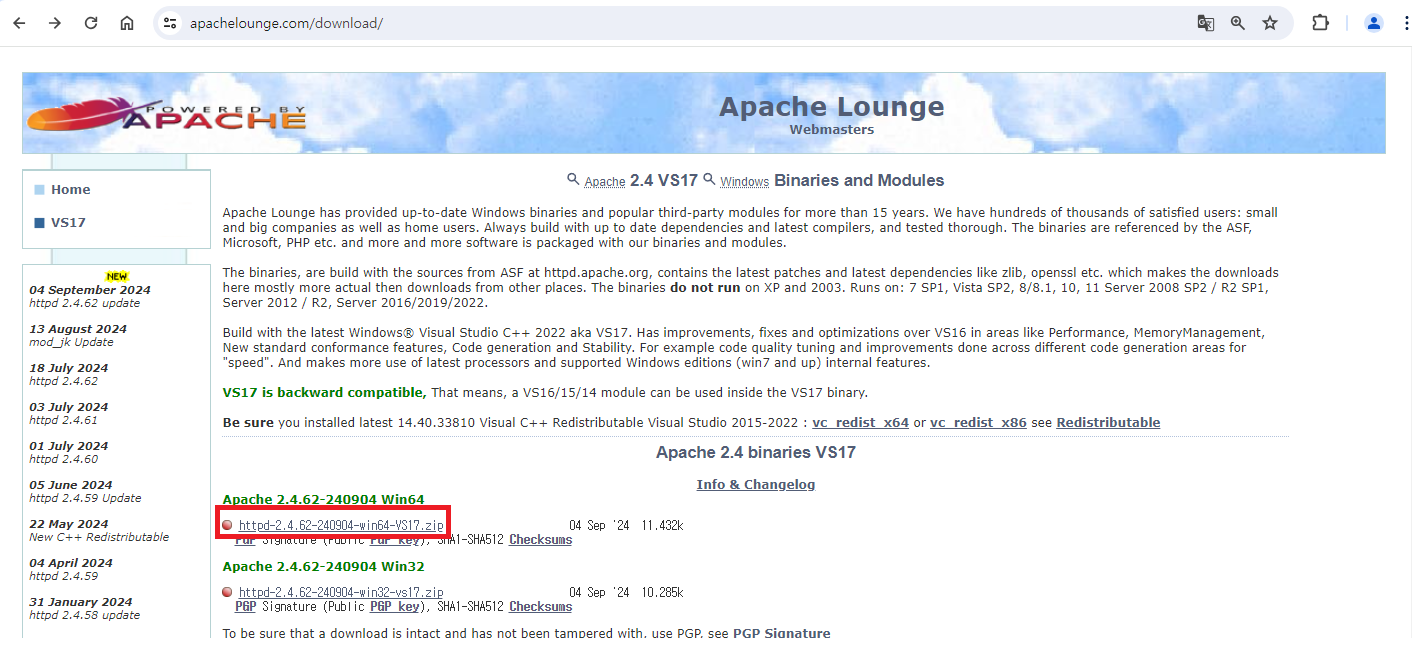This screenshot has height=648, width=1412.
Task: Click the magnifier icon before Windows heading
Action: [x=709, y=179]
